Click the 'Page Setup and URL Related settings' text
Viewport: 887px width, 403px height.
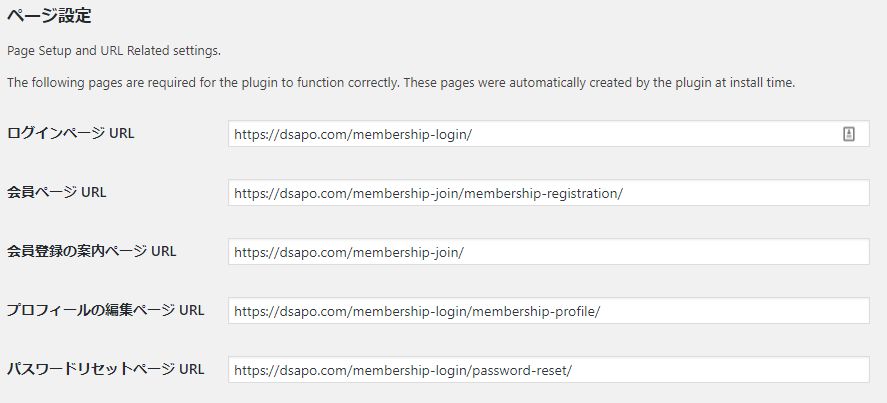114,51
